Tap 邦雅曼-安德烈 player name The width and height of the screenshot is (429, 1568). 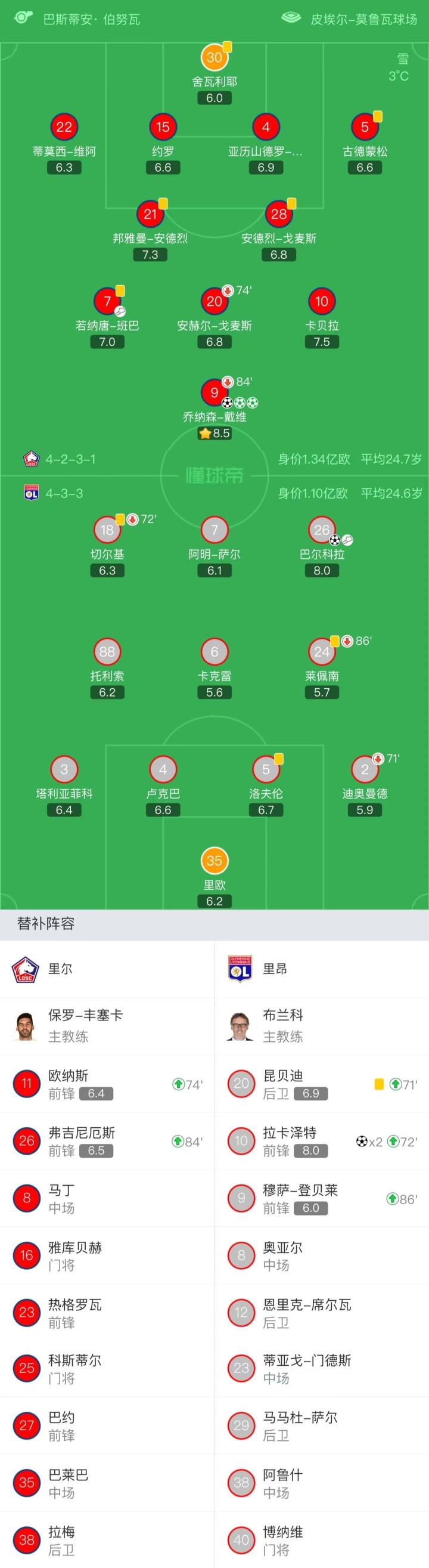coord(150,238)
